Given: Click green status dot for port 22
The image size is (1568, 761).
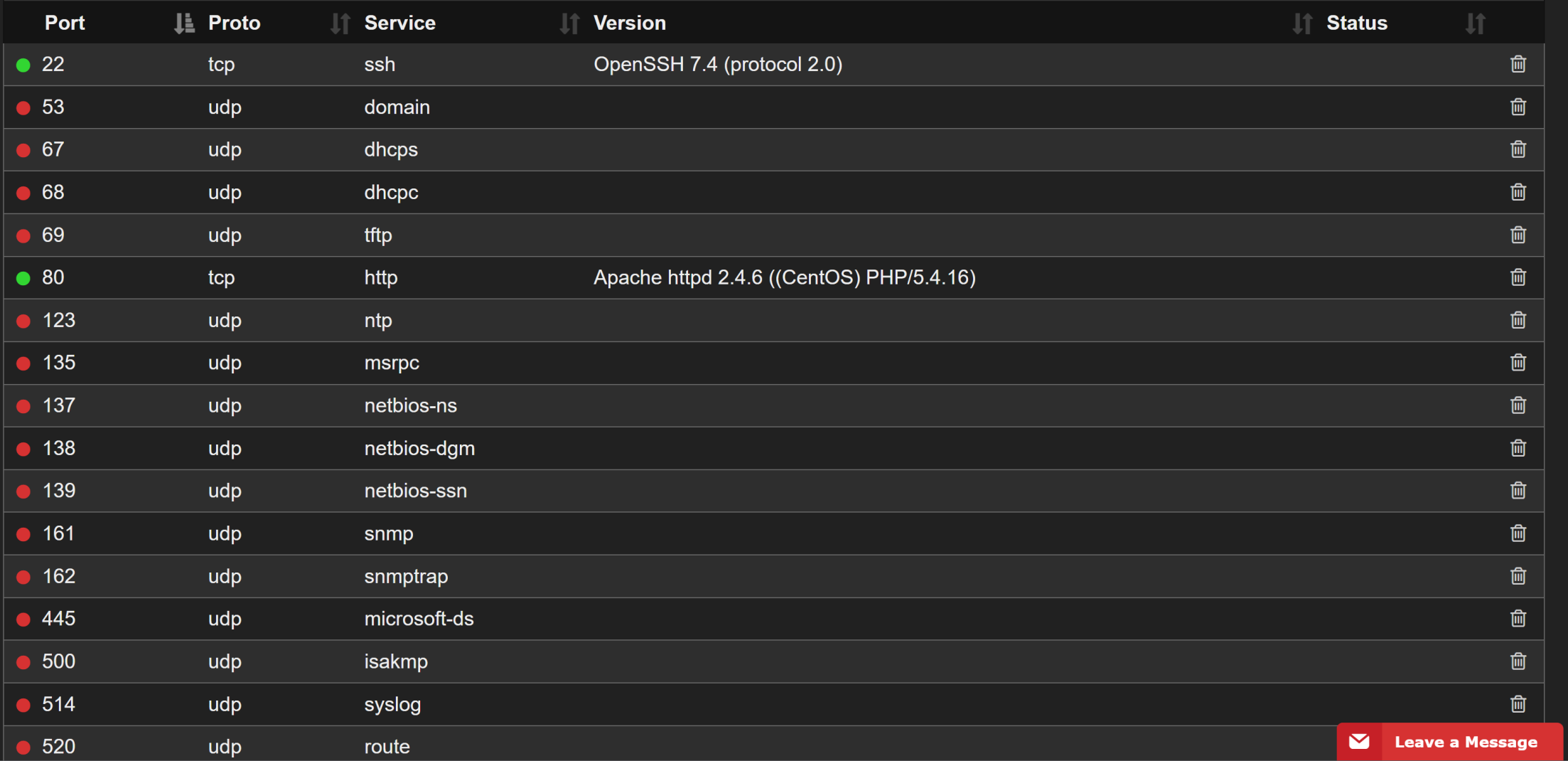Looking at the screenshot, I should pyautogui.click(x=23, y=65).
